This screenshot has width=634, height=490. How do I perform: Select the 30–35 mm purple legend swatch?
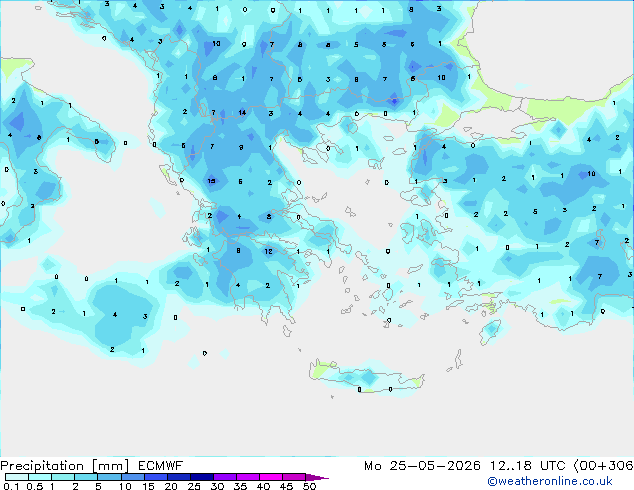224,477
